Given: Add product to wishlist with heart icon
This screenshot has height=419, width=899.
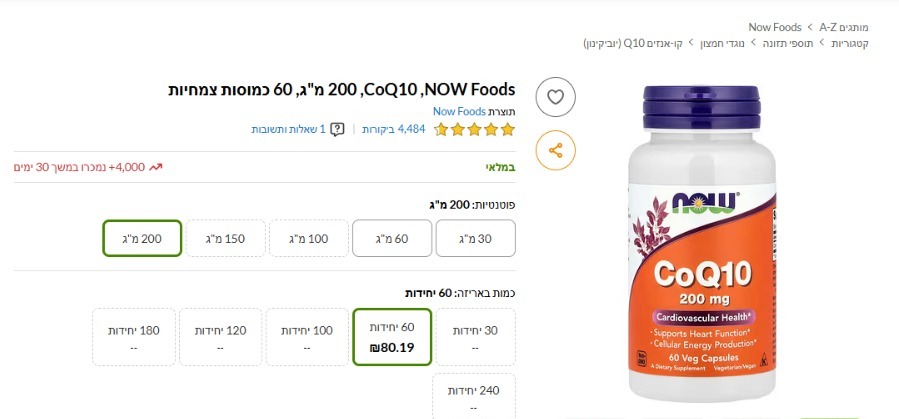Looking at the screenshot, I should tap(556, 97).
